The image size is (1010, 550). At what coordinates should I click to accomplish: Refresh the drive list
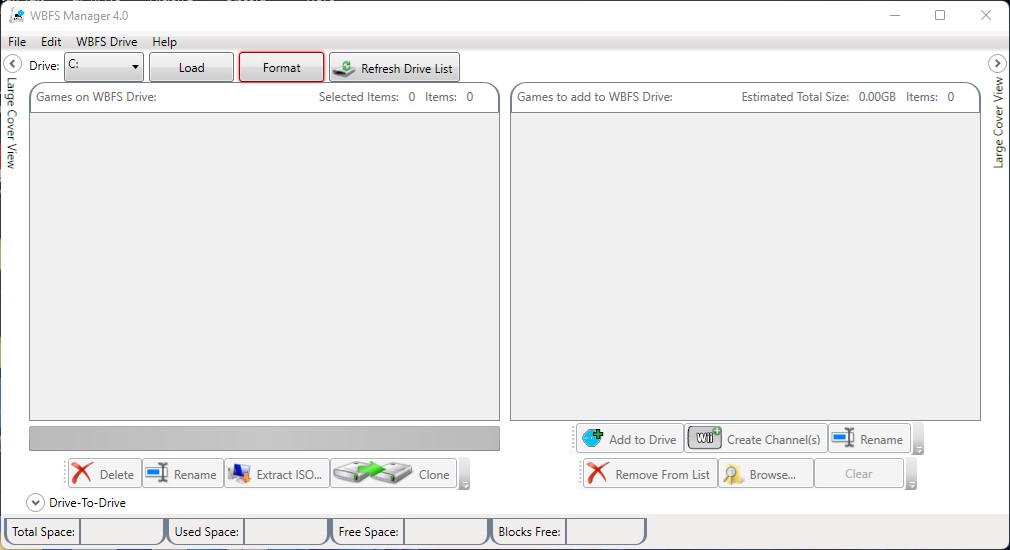click(394, 68)
